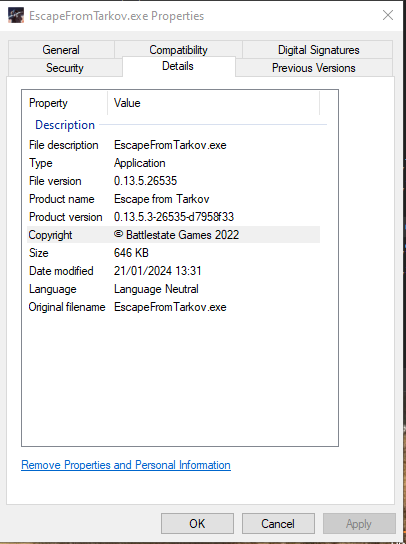Screen dimensions: 406x544
Task: Confirm with the OK button
Action: 197,524
